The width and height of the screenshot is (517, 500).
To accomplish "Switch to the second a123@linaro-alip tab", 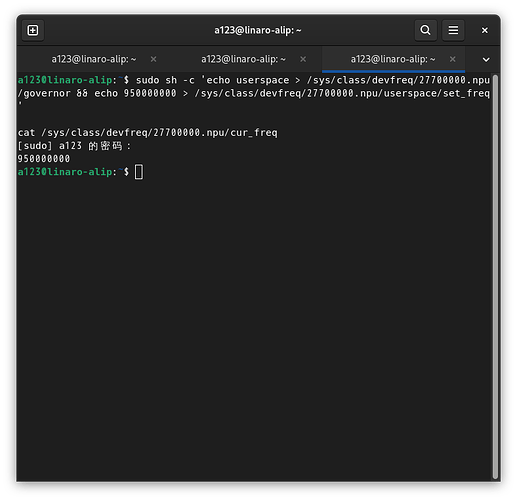I will (x=243, y=59).
